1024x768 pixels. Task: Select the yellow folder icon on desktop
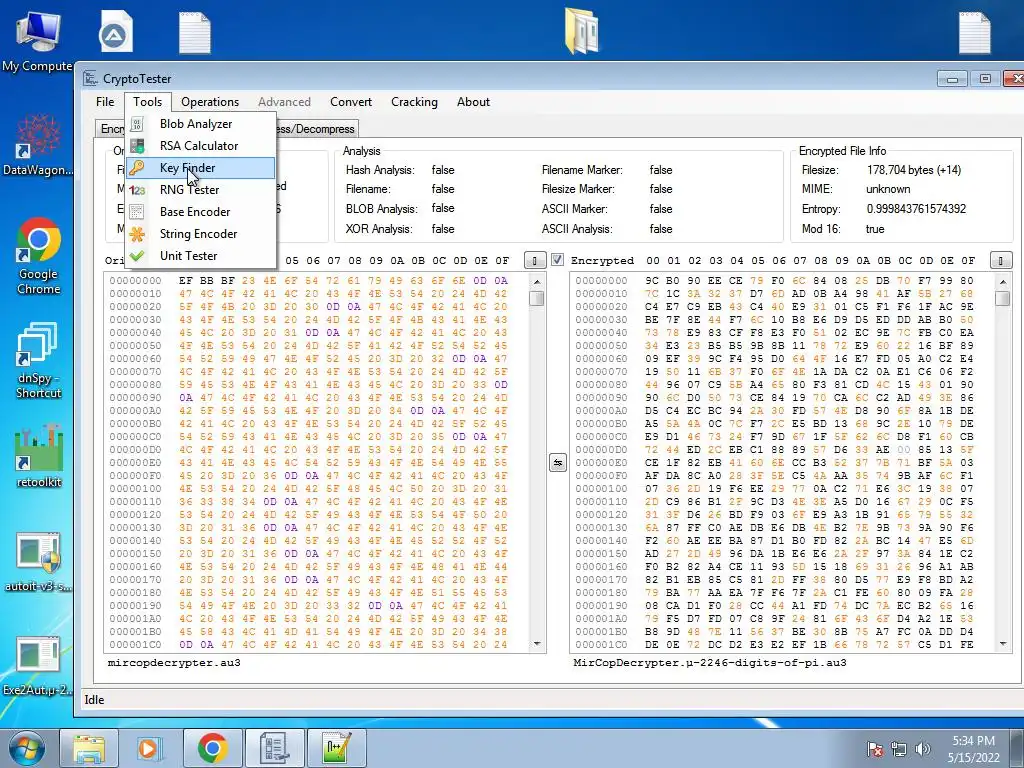point(581,31)
